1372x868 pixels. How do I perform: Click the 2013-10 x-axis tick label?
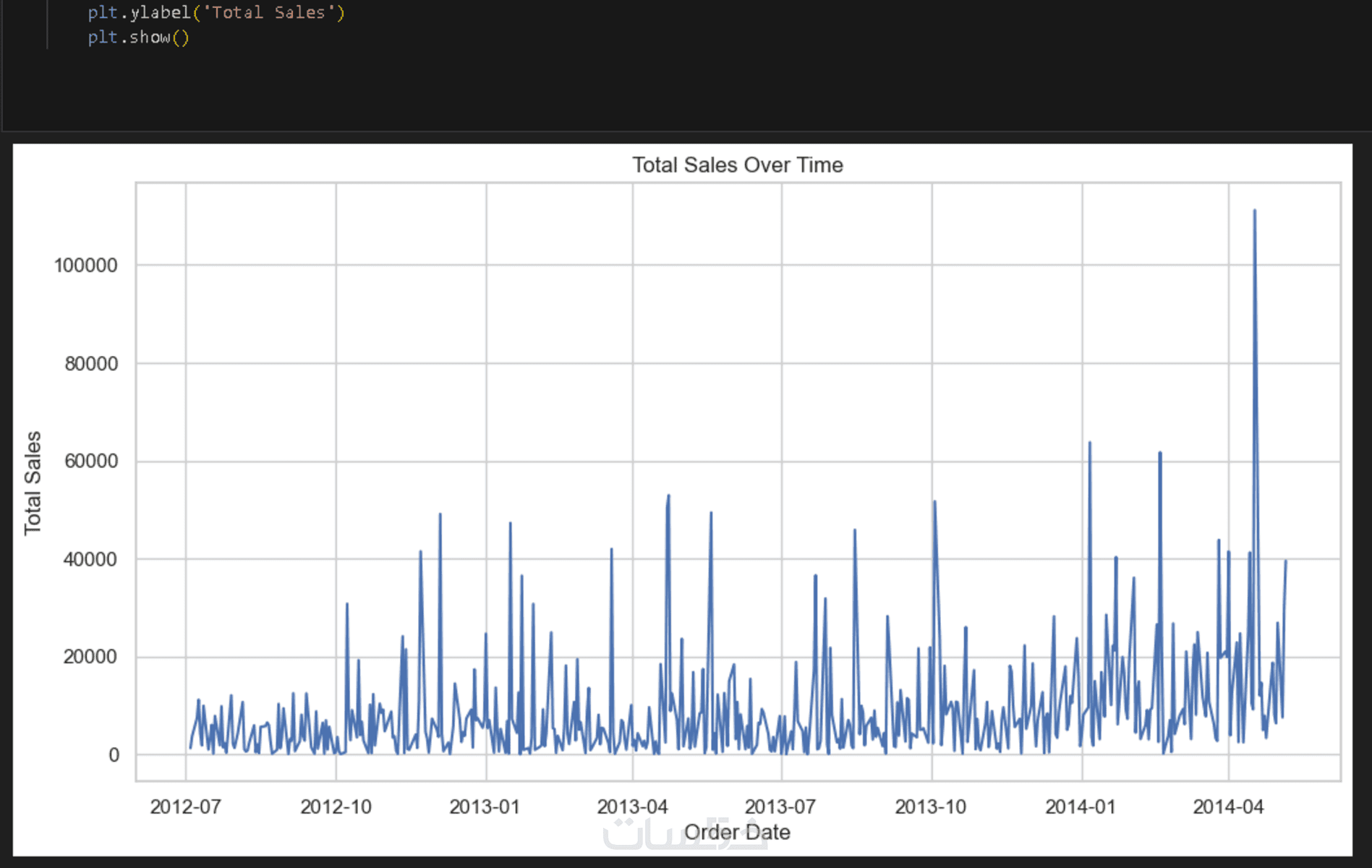[x=930, y=807]
